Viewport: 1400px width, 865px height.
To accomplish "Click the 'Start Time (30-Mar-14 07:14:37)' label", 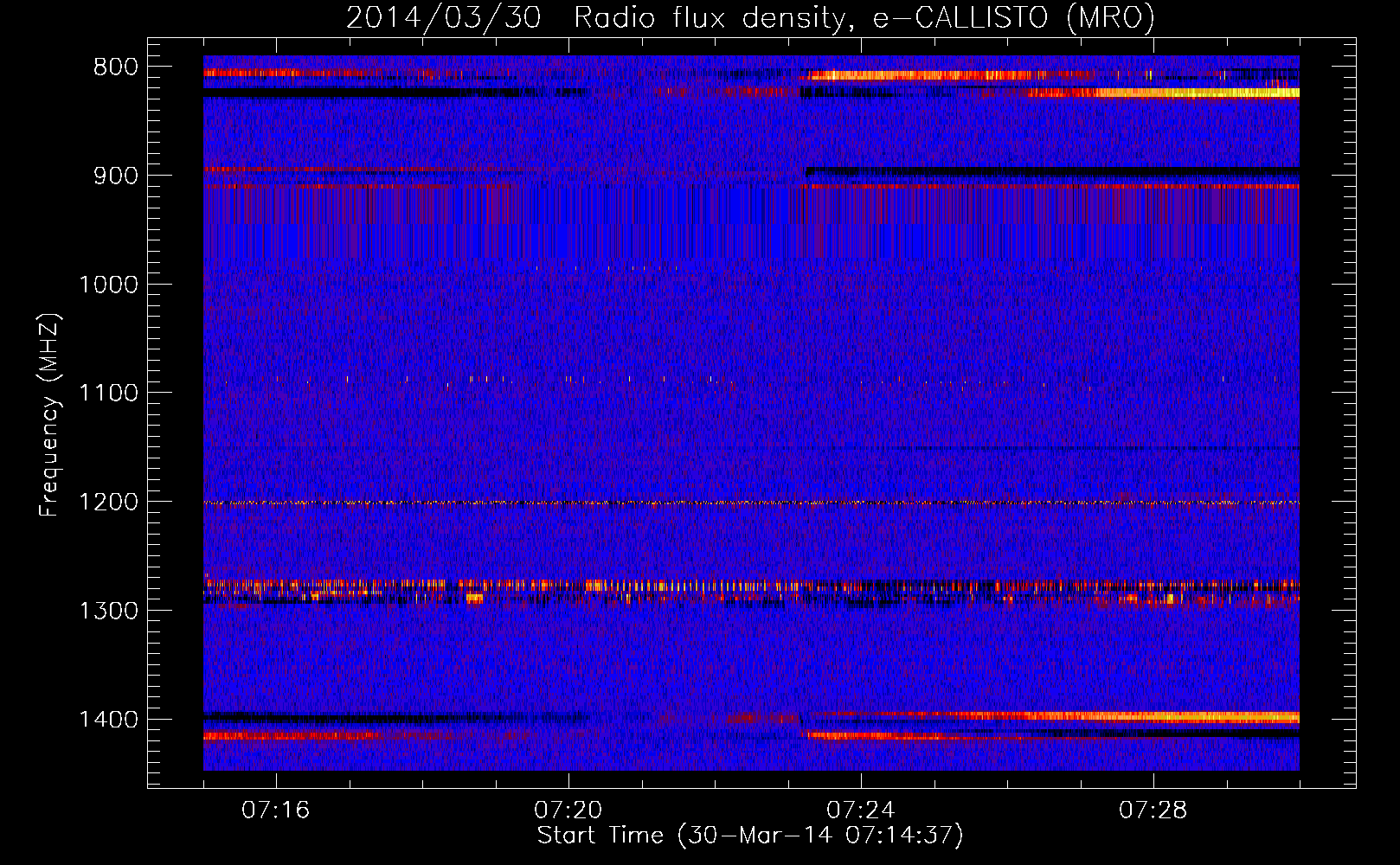I will 750,836.
